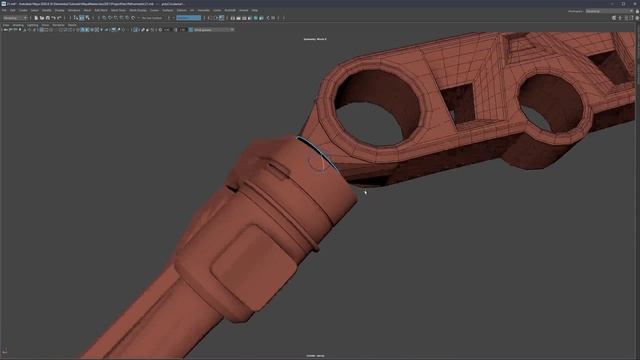The height and width of the screenshot is (360, 640).
Task: Toggle pause Viewport 2.0 icon
Action: (273, 18)
